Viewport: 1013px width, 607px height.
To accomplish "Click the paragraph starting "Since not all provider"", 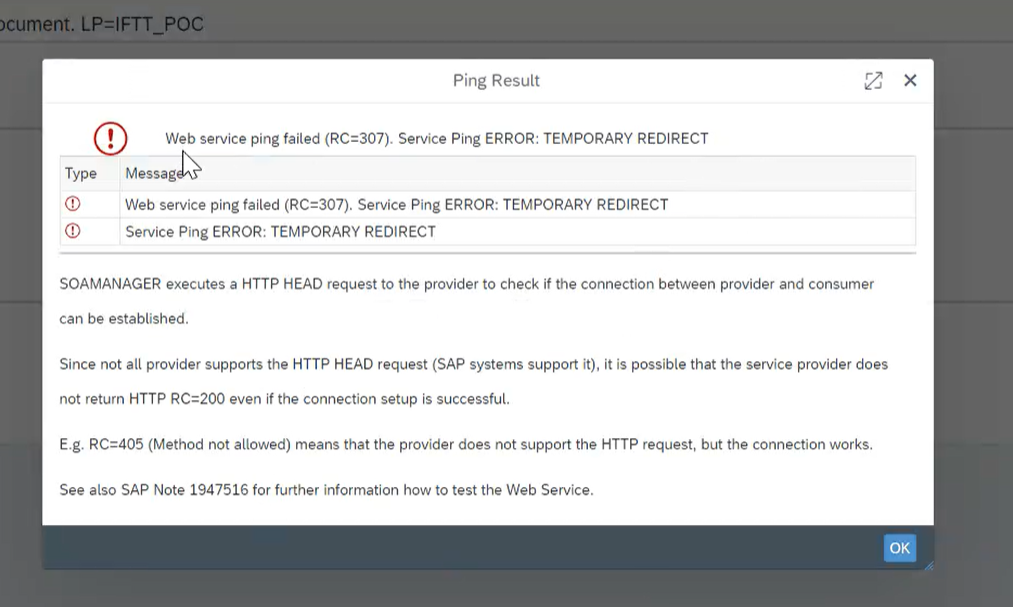I will tap(473, 364).
